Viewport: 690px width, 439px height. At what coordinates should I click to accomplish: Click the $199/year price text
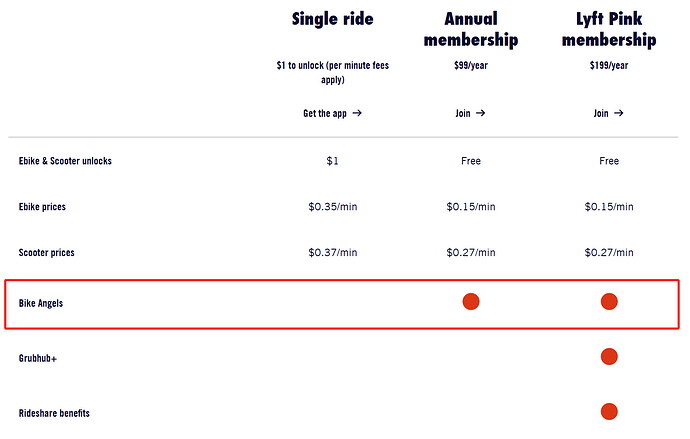click(608, 65)
